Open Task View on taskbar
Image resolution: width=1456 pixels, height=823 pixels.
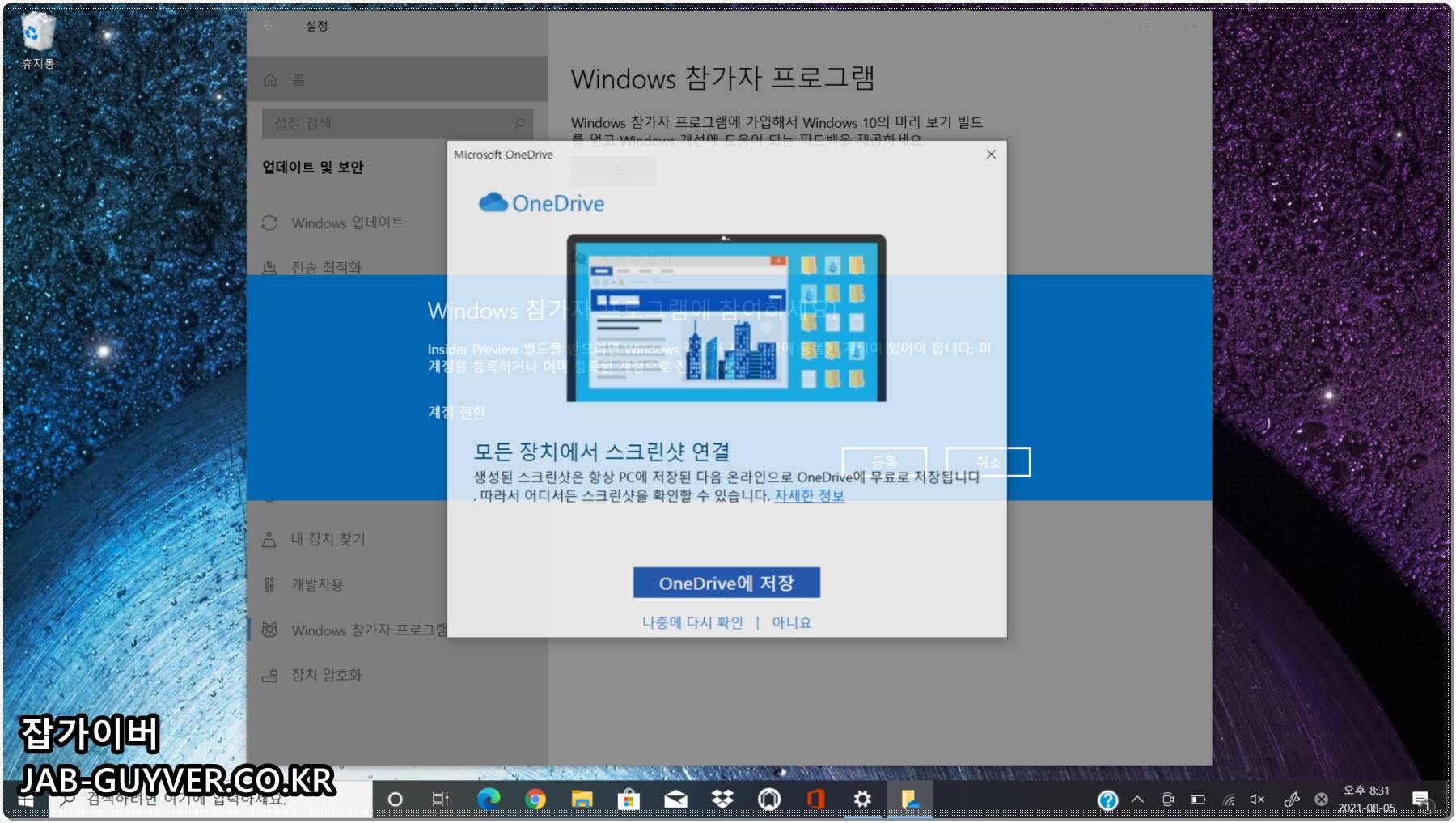tap(440, 800)
